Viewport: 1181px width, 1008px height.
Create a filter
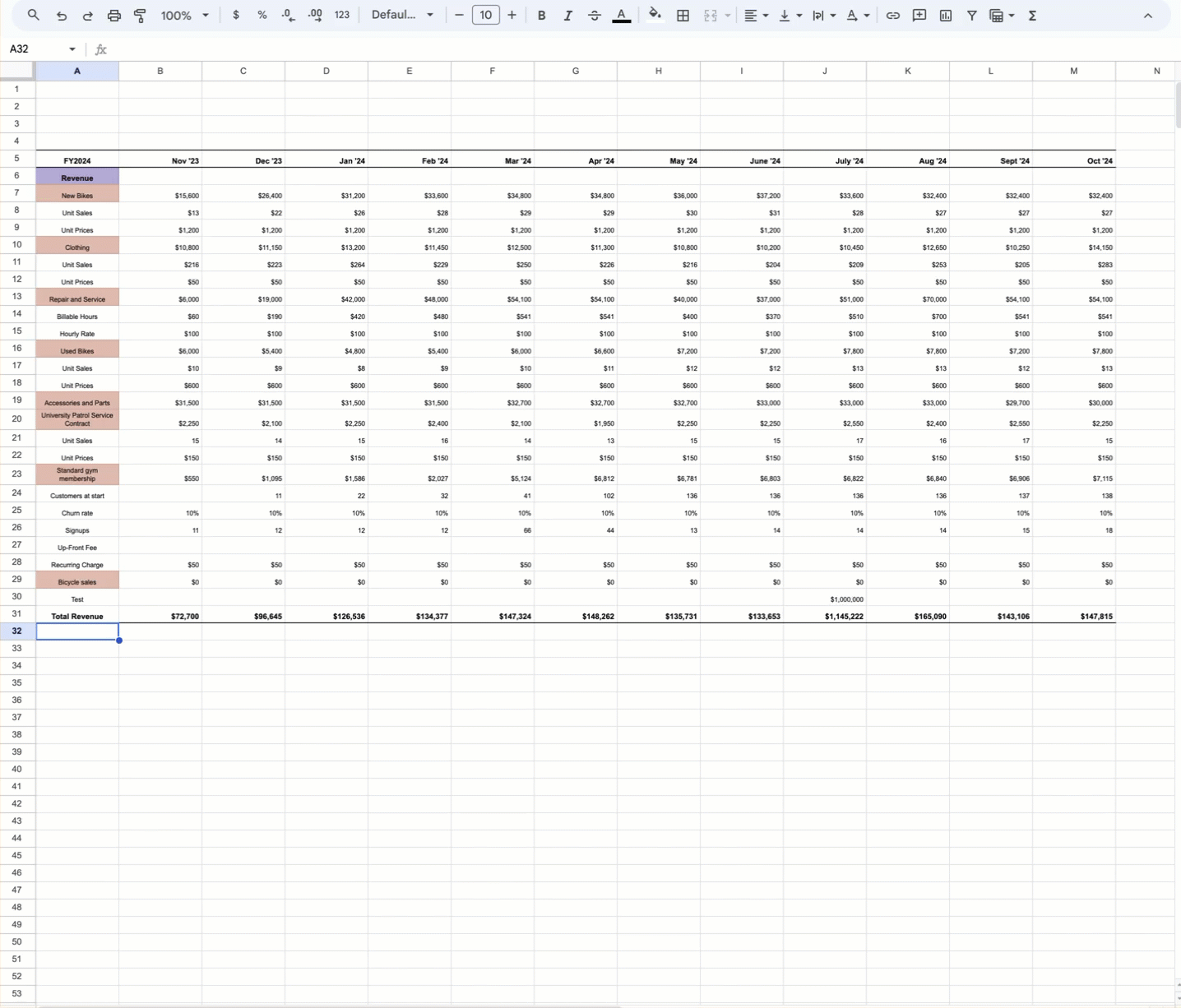click(x=972, y=15)
